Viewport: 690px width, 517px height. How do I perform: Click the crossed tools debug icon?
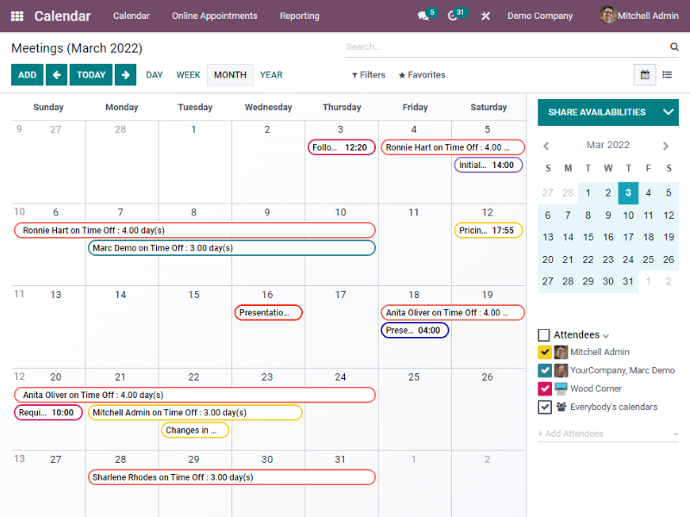coord(486,16)
